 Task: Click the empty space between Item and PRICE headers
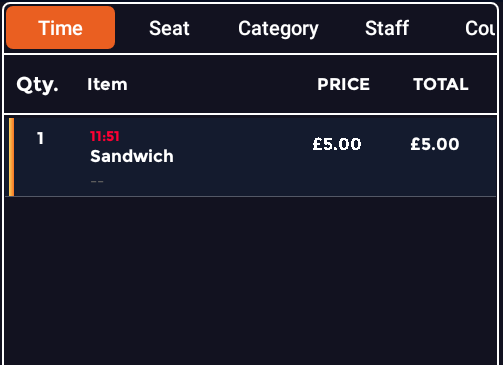pos(222,84)
